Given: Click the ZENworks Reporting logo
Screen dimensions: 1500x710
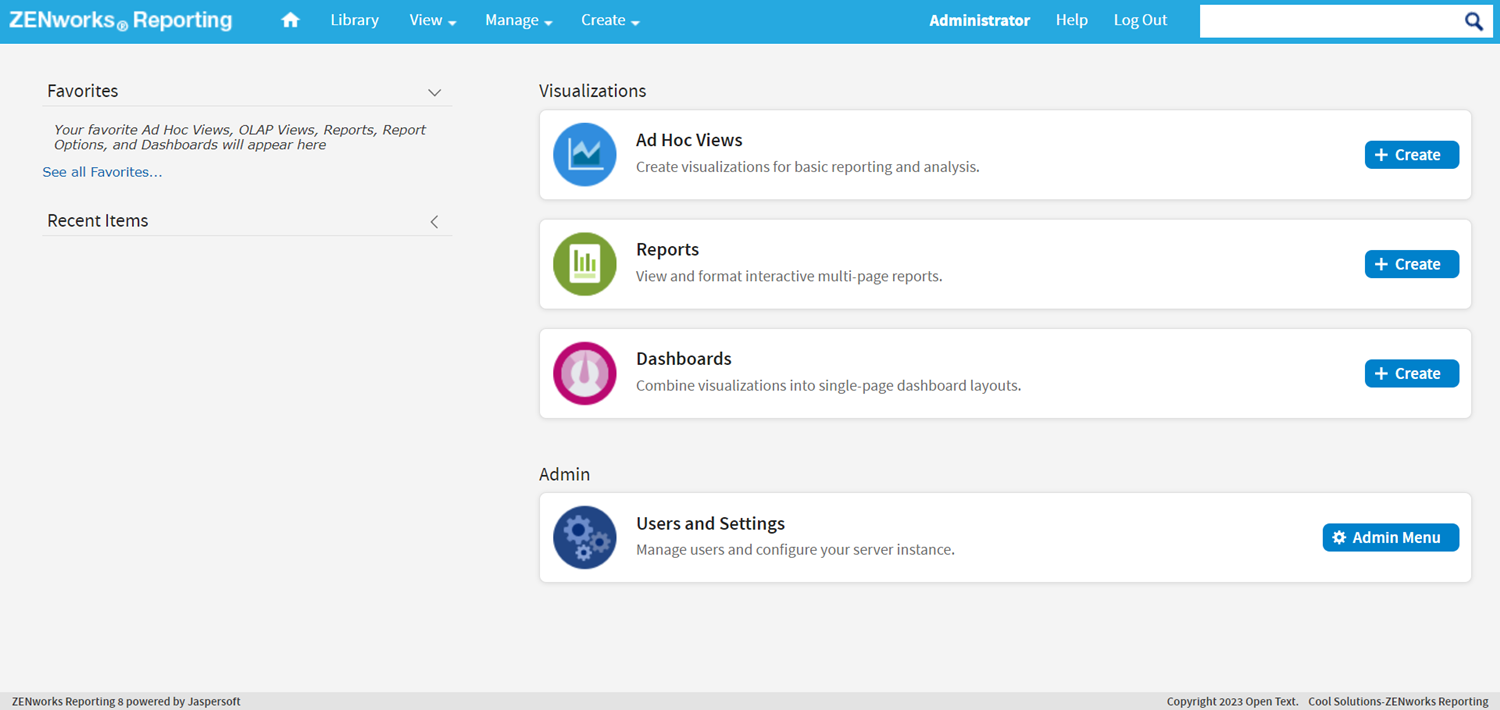Looking at the screenshot, I should (120, 20).
